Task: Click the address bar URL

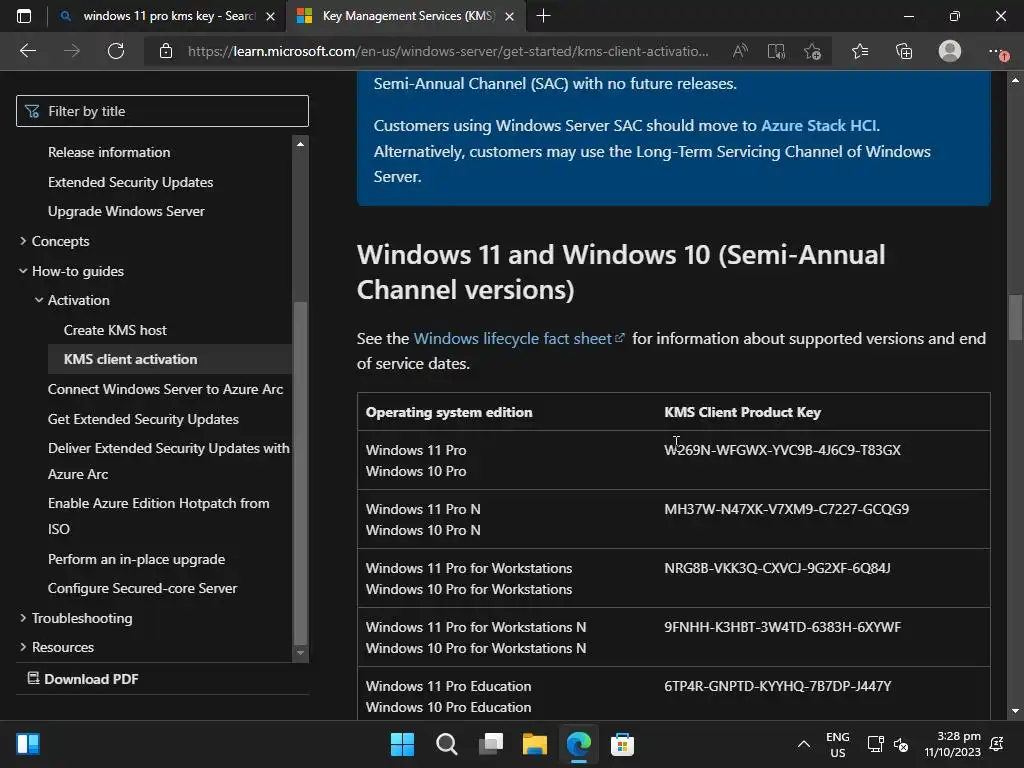Action: (448, 51)
